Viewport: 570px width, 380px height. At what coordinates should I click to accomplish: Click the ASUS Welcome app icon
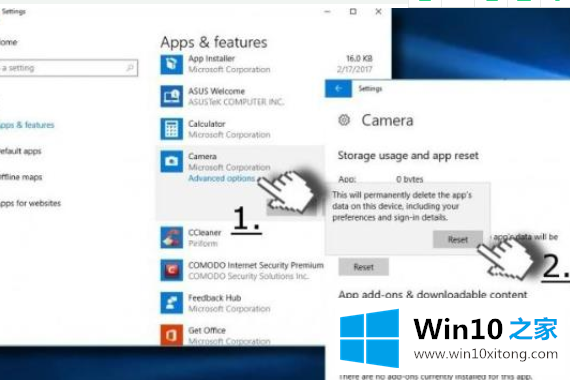coord(171,96)
